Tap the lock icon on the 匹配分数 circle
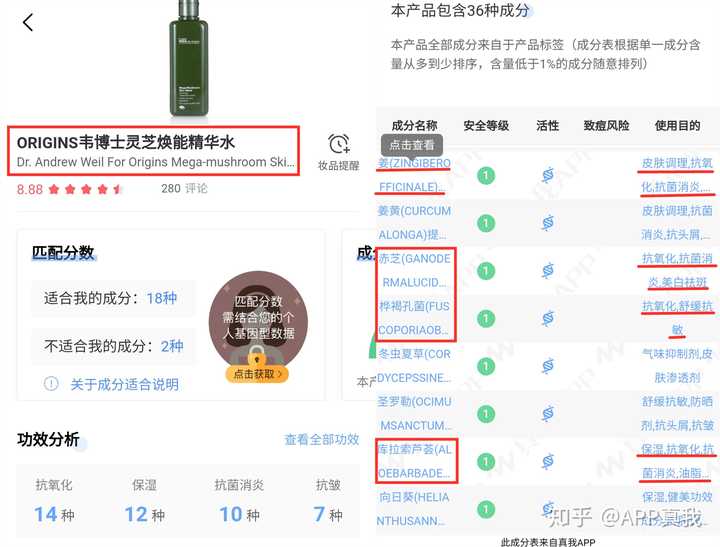 [x=256, y=355]
